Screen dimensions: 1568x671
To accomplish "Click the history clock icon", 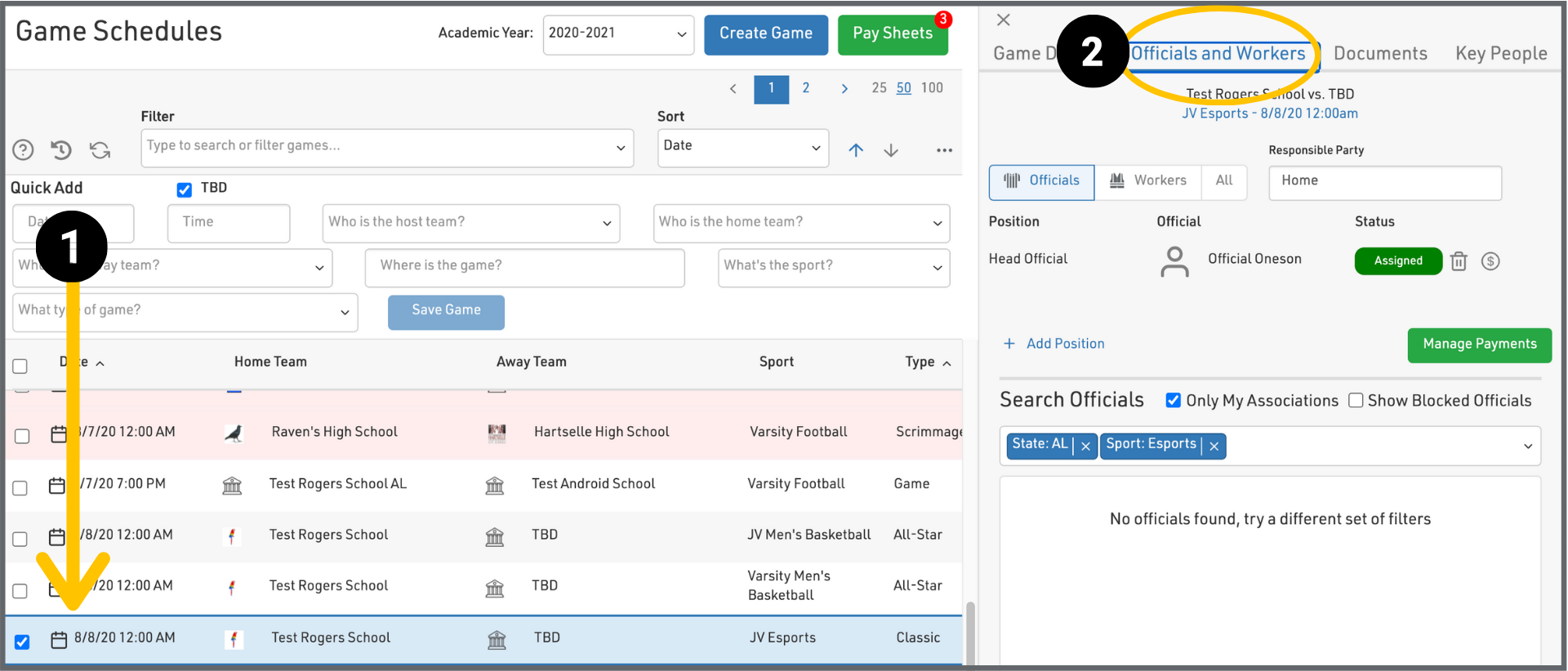I will (x=61, y=150).
